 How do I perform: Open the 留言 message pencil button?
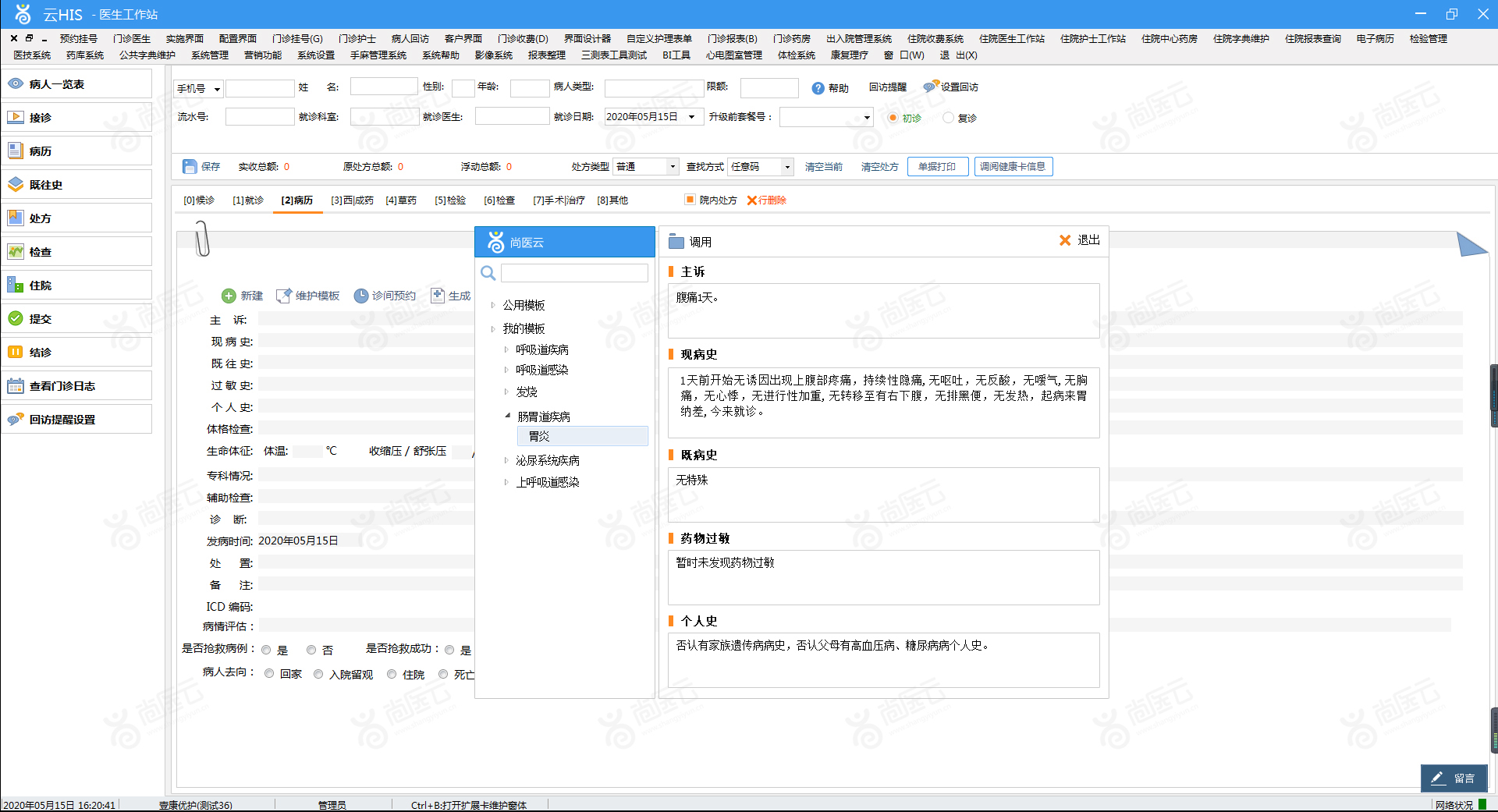(x=1454, y=778)
